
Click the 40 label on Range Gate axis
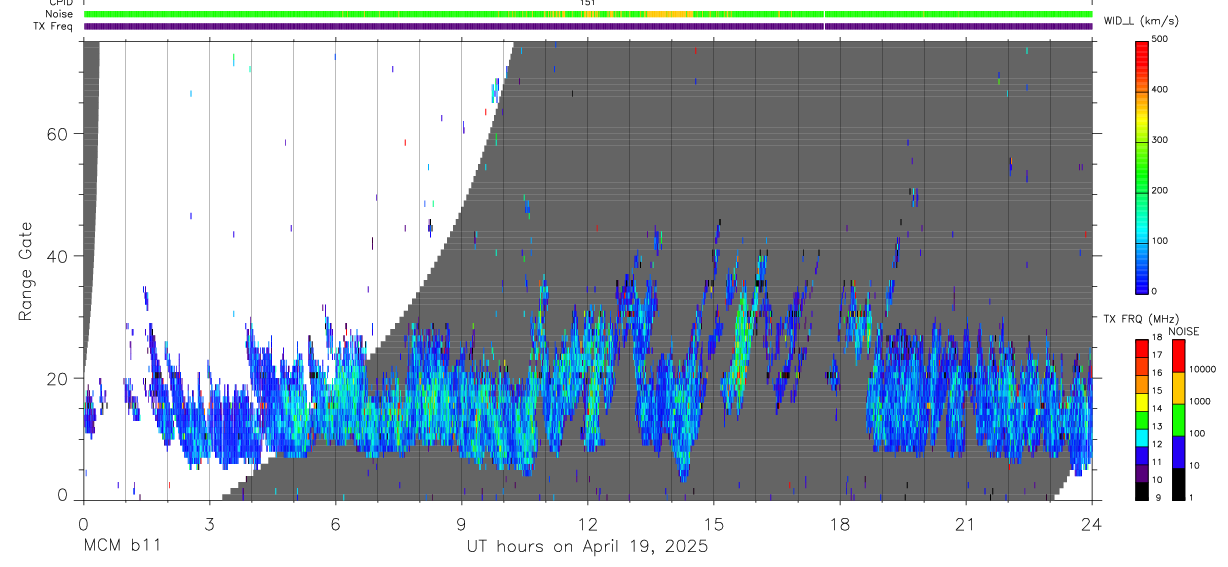tap(55, 256)
